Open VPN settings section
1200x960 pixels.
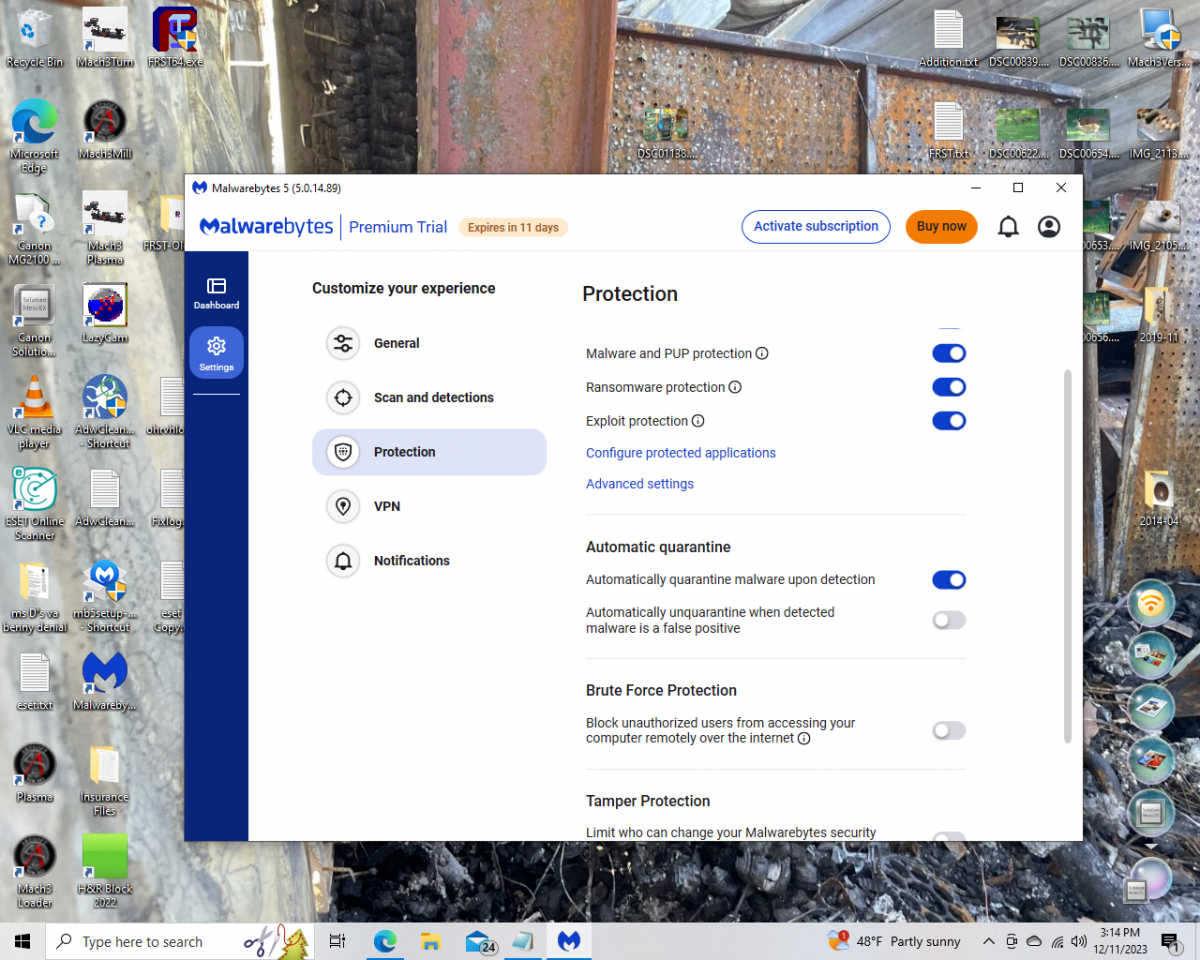click(x=429, y=507)
